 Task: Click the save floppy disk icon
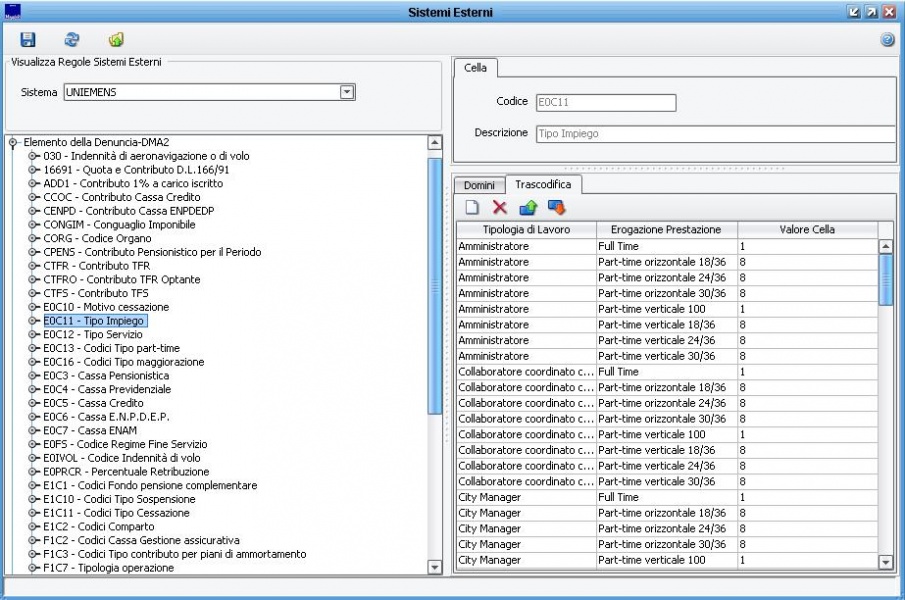(28, 40)
